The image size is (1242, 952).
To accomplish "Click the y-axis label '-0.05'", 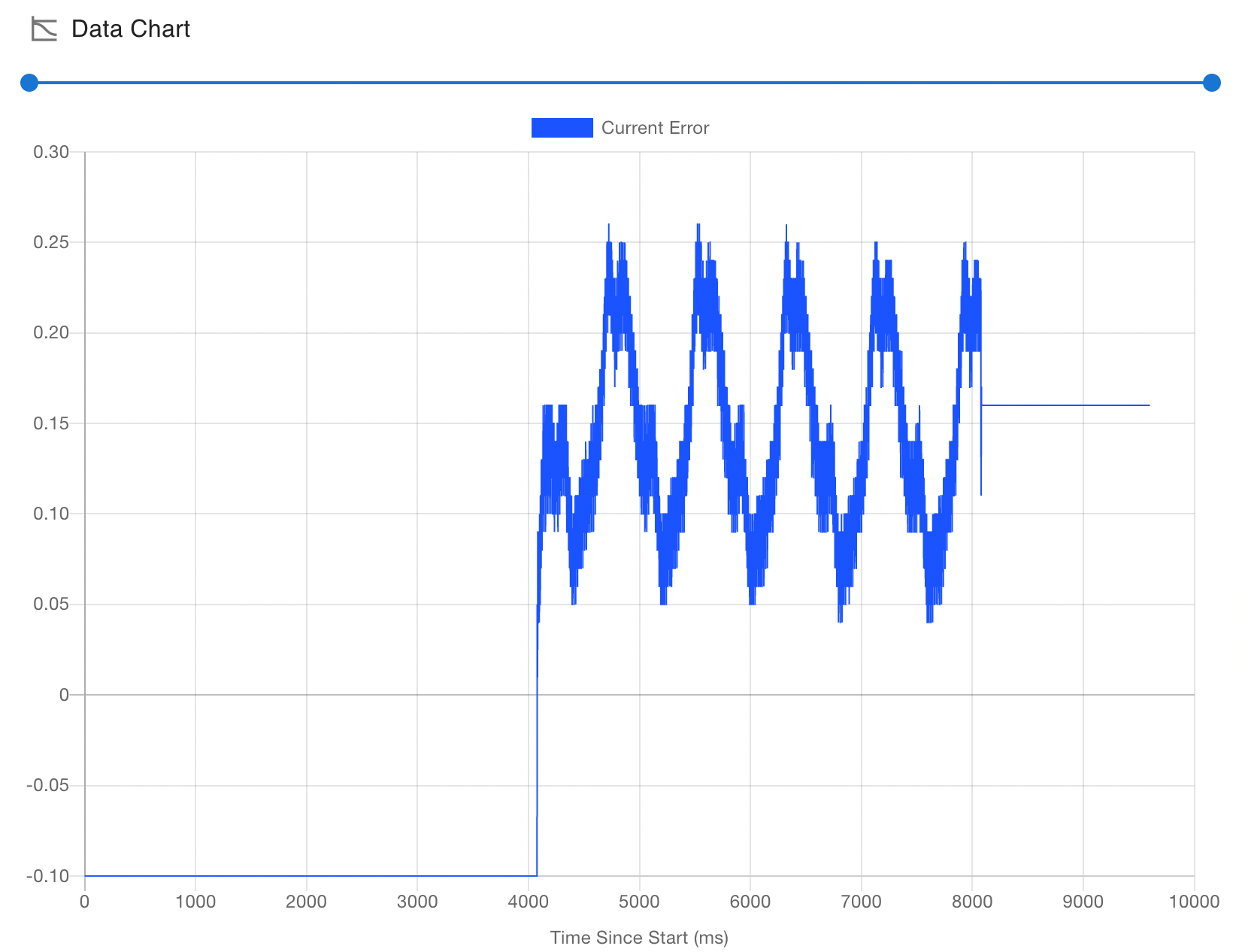I will 48,786.
